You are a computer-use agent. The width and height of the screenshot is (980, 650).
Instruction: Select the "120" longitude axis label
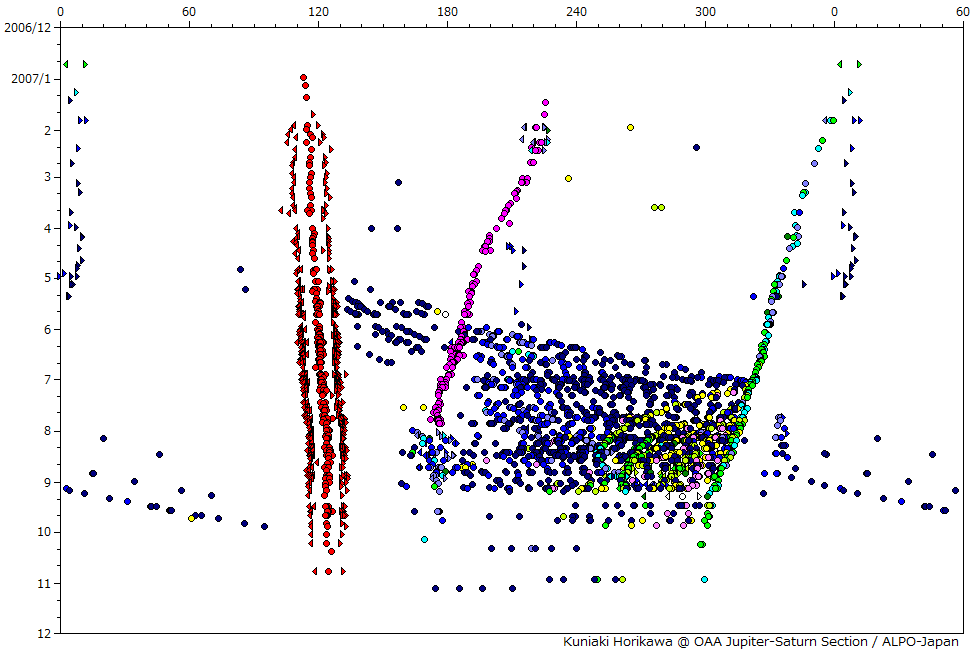pos(318,12)
